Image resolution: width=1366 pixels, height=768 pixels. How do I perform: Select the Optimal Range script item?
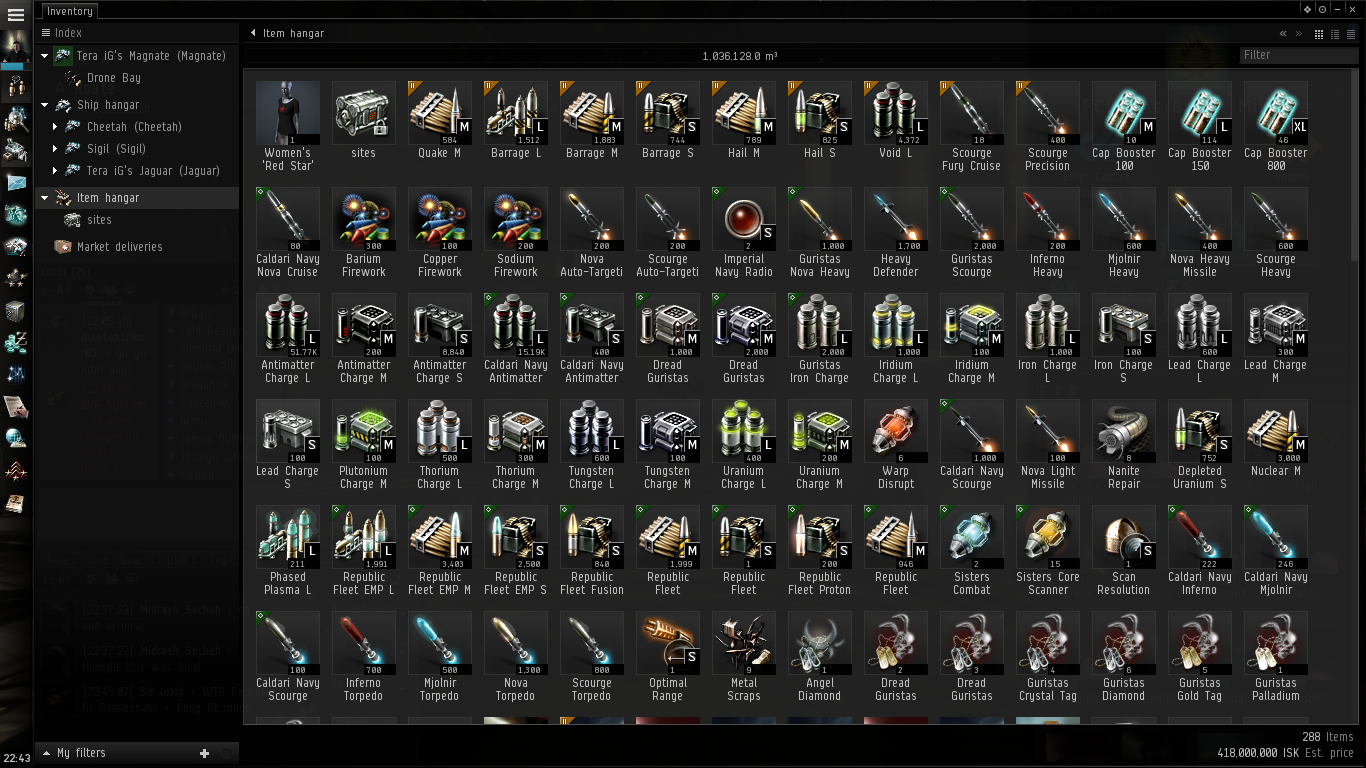click(668, 656)
